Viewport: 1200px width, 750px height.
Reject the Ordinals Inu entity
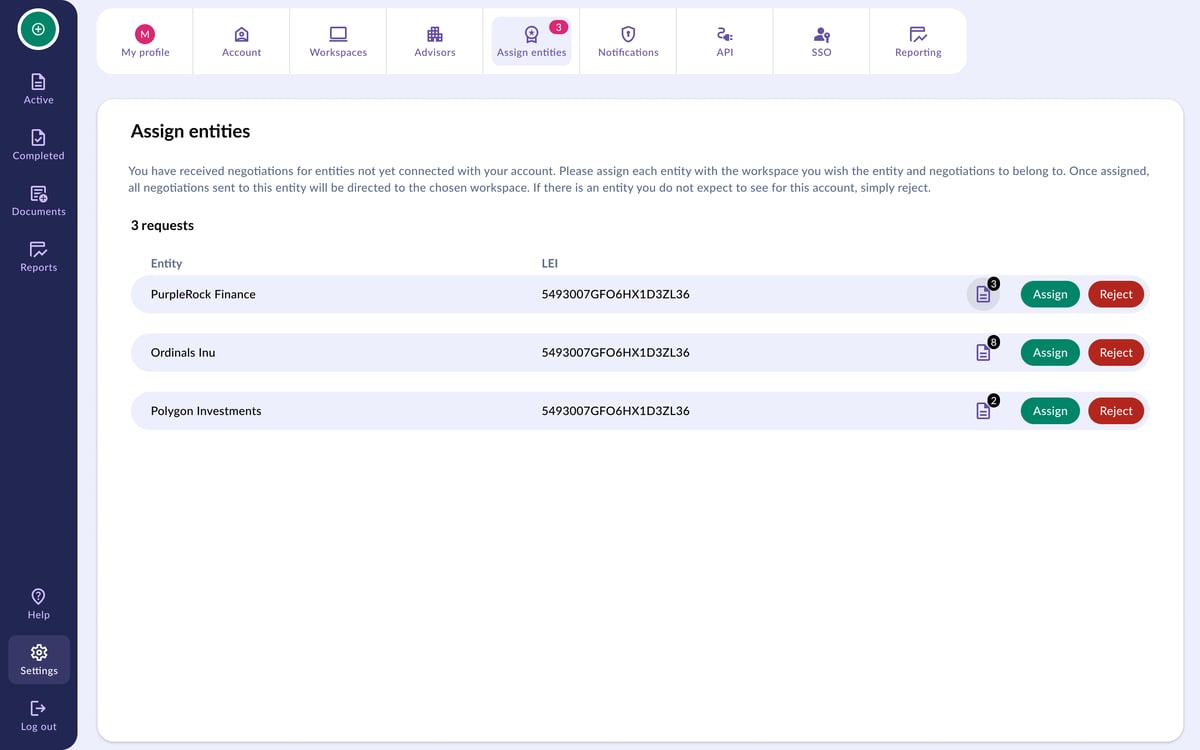tap(1116, 352)
